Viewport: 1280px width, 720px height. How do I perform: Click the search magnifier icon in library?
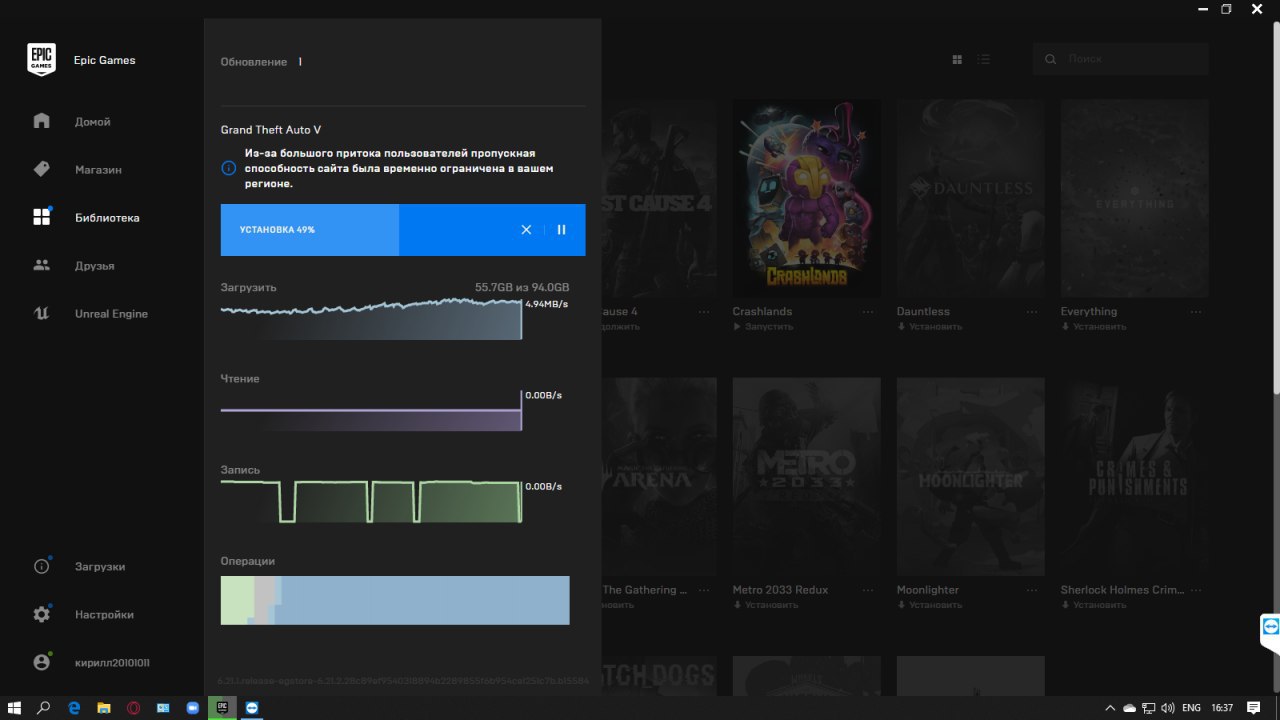click(x=1050, y=60)
